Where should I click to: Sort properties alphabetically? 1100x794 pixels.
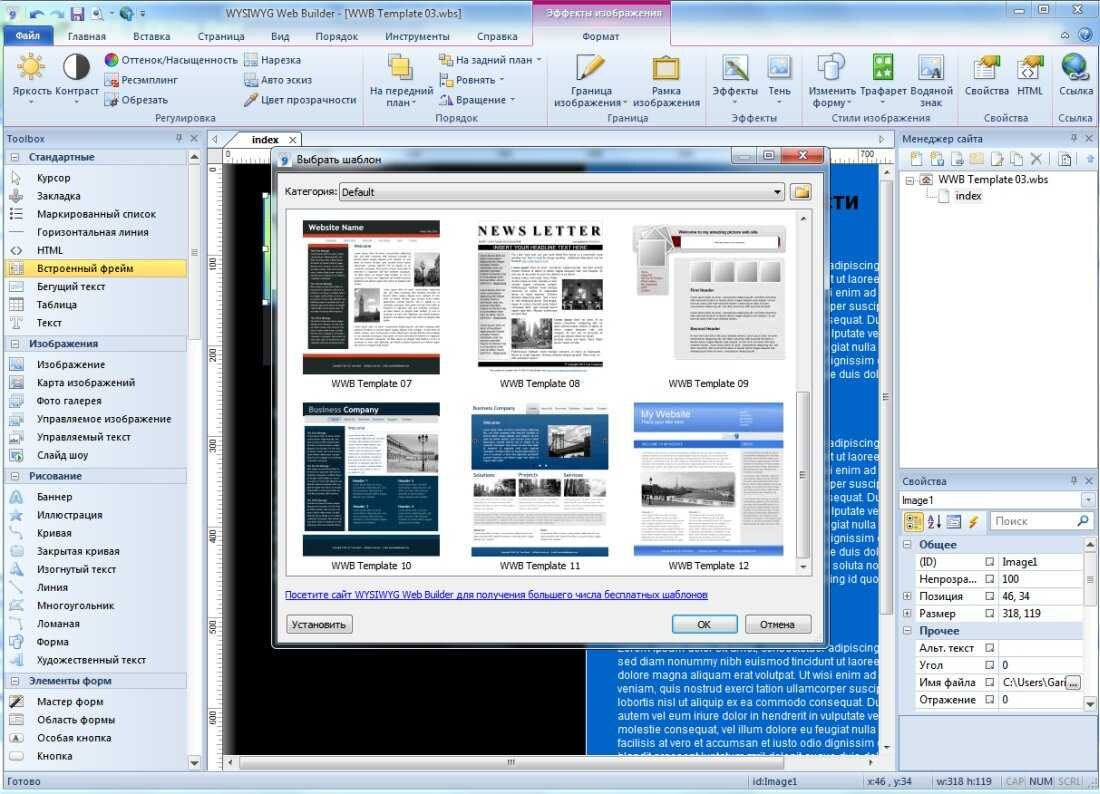(x=934, y=521)
